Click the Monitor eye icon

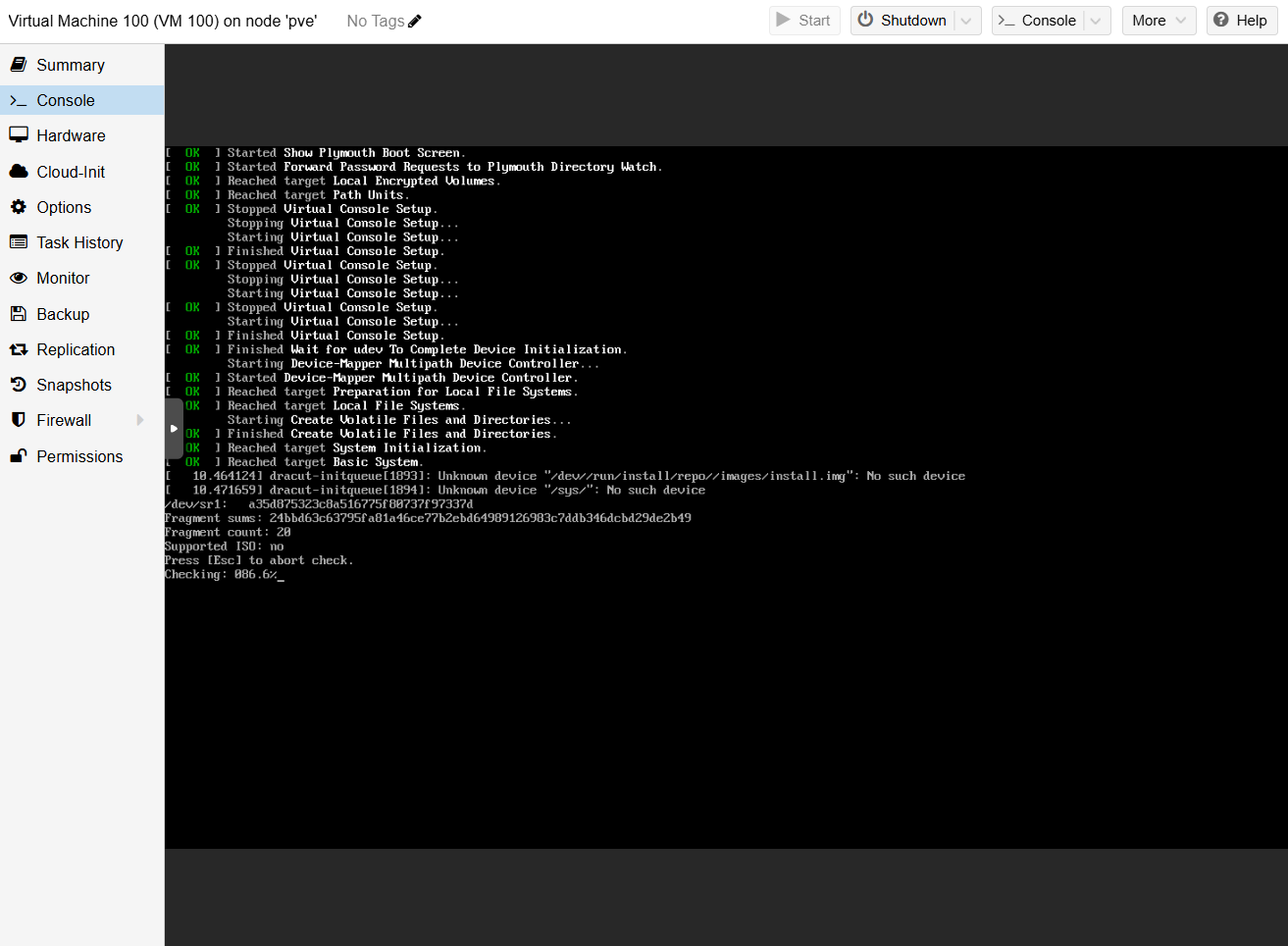[19, 278]
